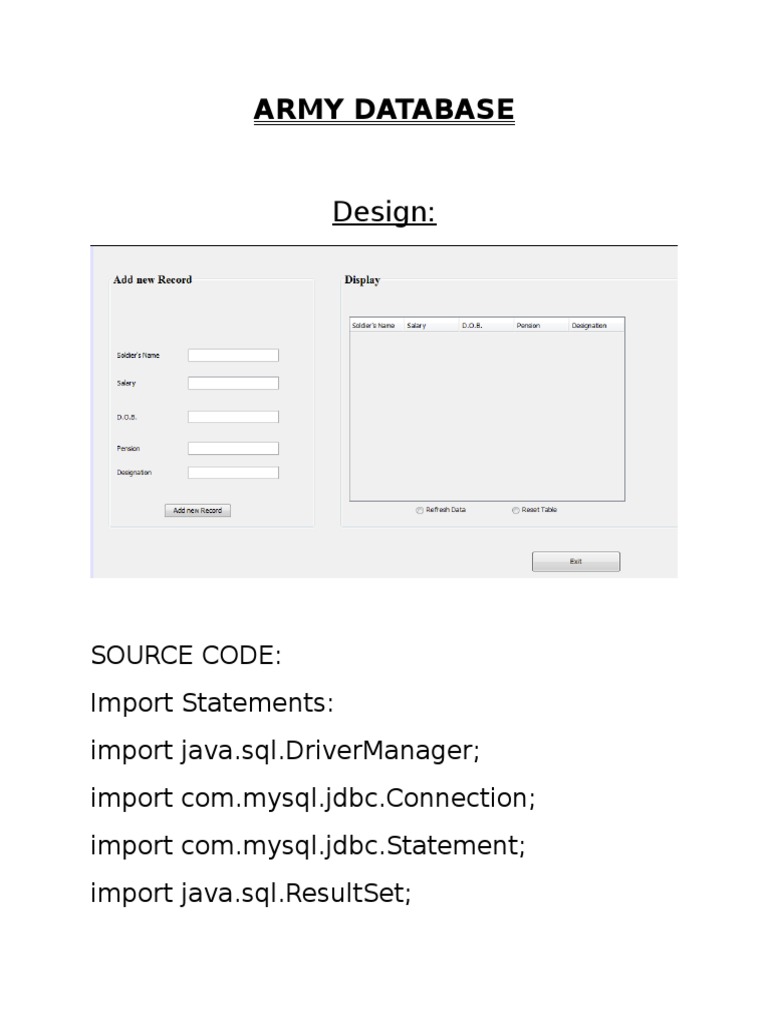The height and width of the screenshot is (1024, 768).
Task: Click the import java.sql.DriverManager line
Action: [285, 751]
